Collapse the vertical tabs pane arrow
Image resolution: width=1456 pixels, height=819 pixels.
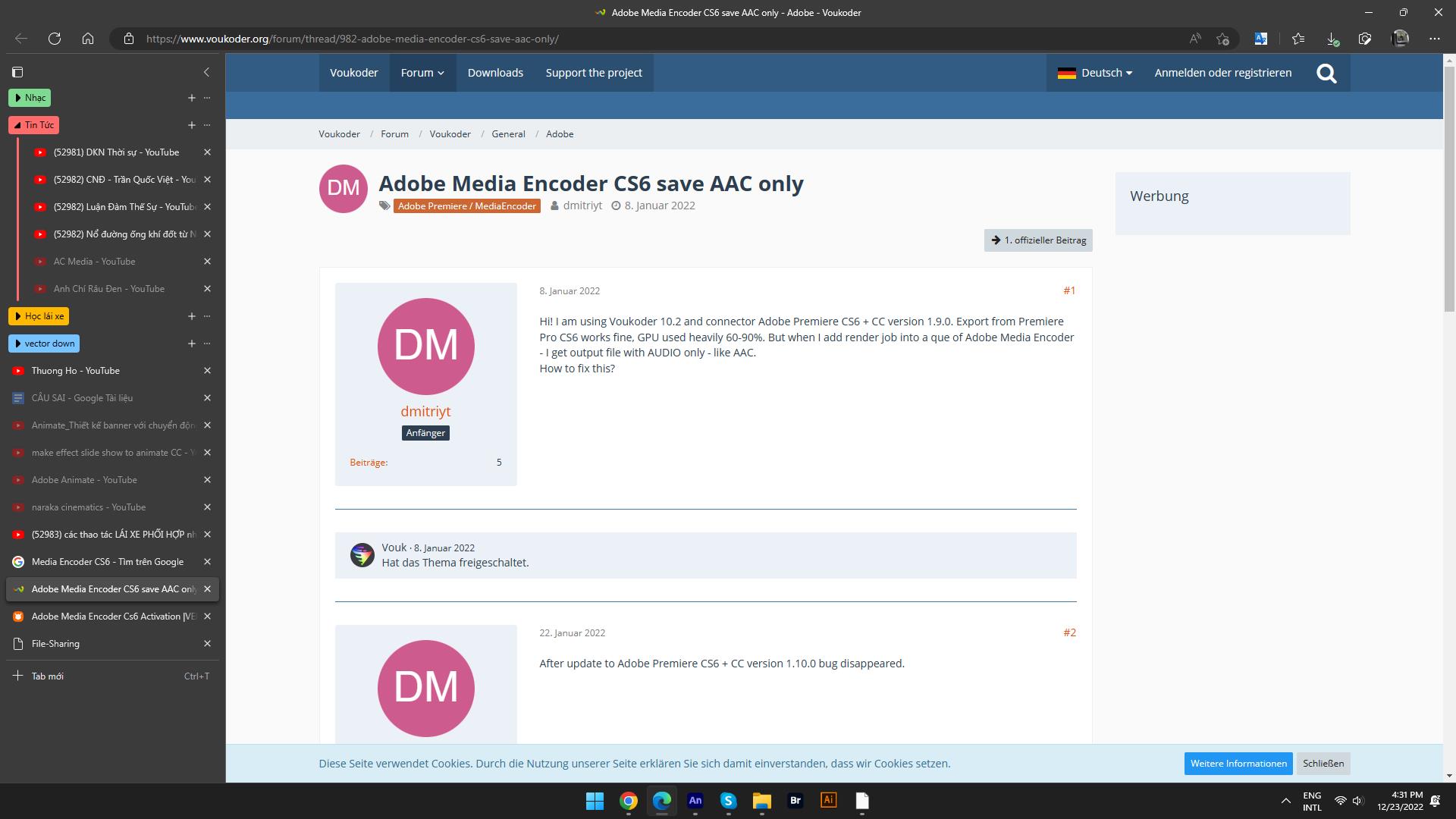[x=206, y=72]
